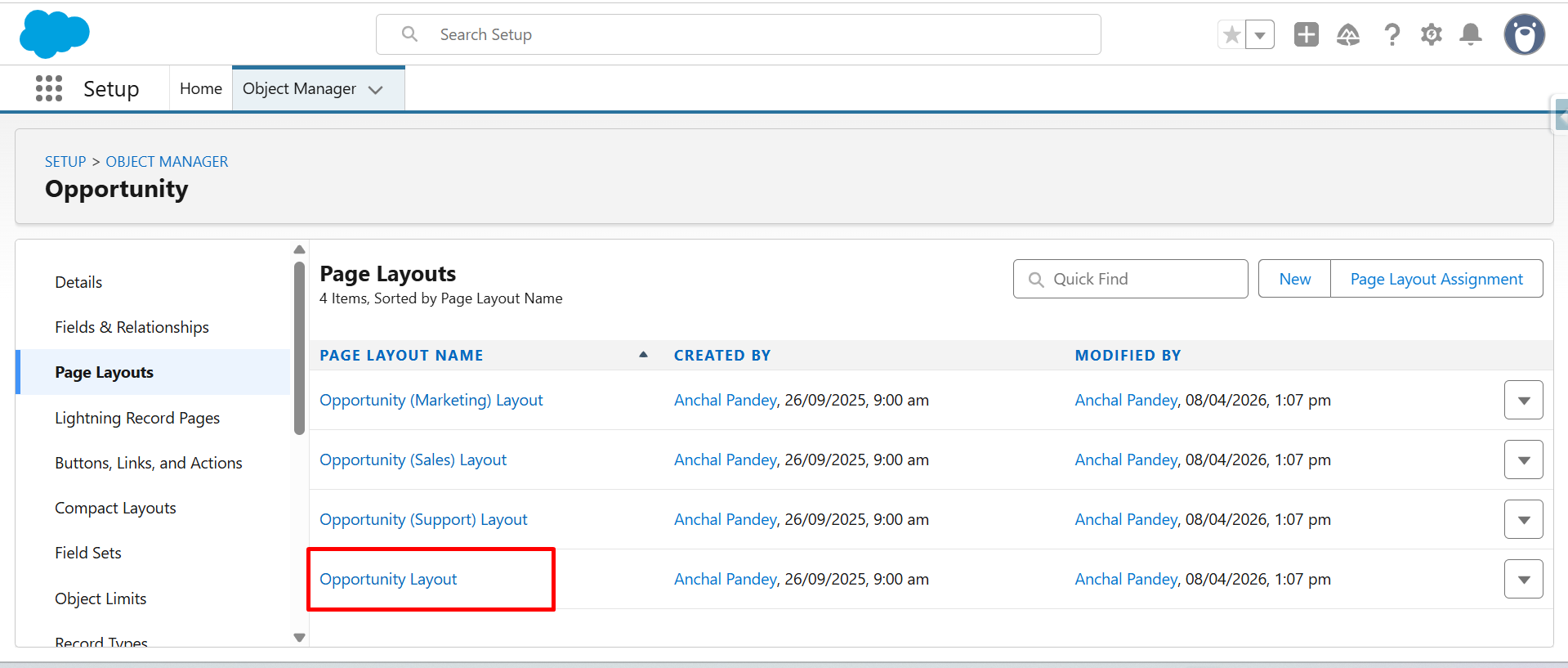The image size is (1568, 668).
Task: Open Object Limits section
Action: pos(101,599)
